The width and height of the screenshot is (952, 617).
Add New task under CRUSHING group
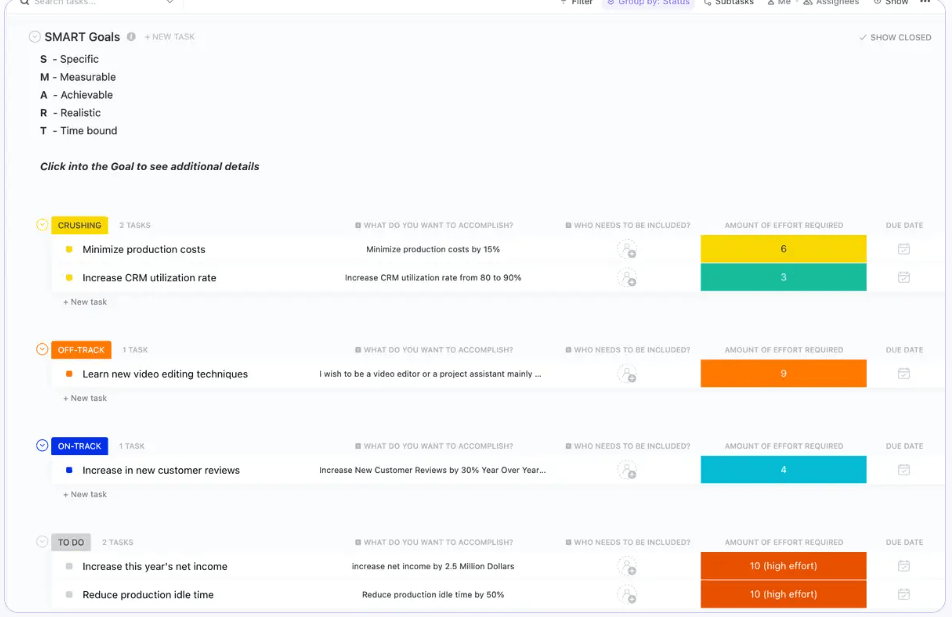[x=85, y=302]
